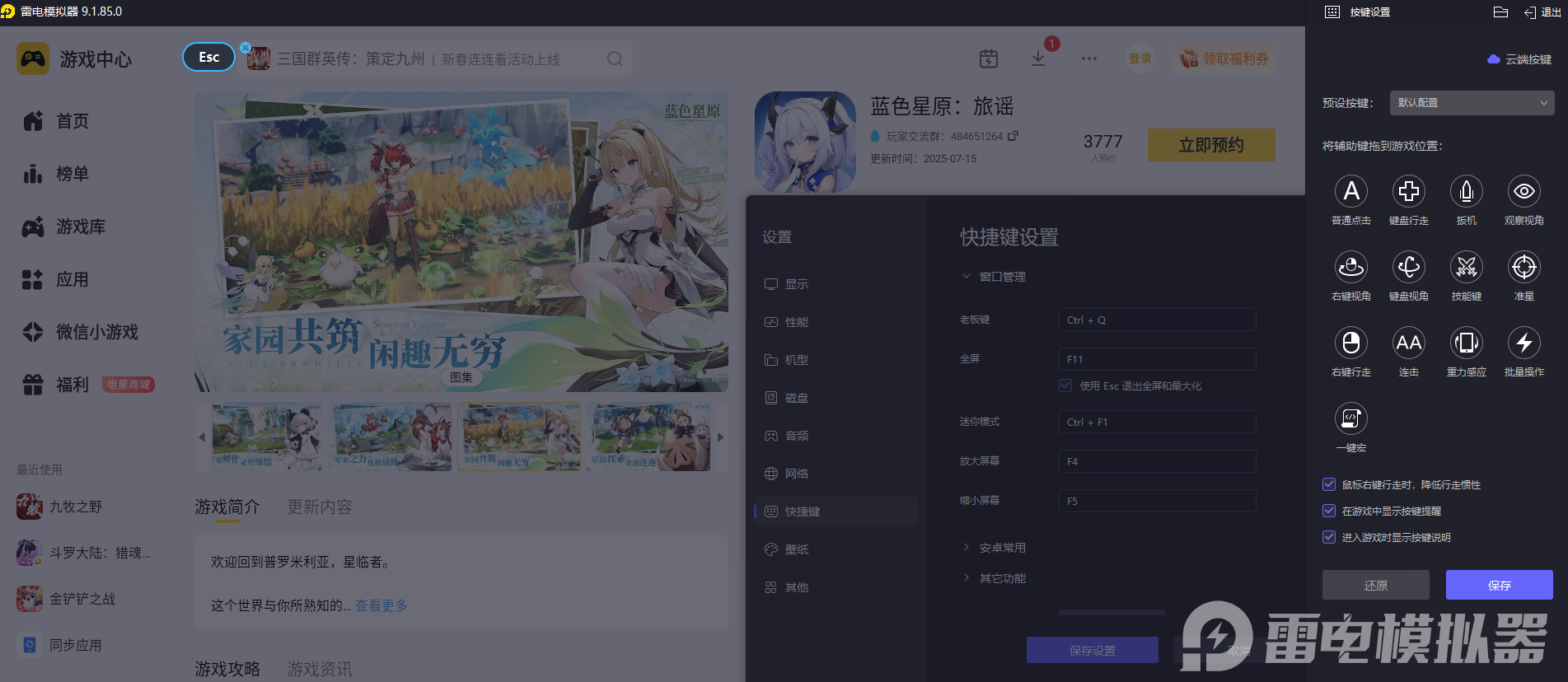Select the highlighted 家园共筑 screenshot thumbnail
The image size is (1568, 682).
pyautogui.click(x=520, y=437)
